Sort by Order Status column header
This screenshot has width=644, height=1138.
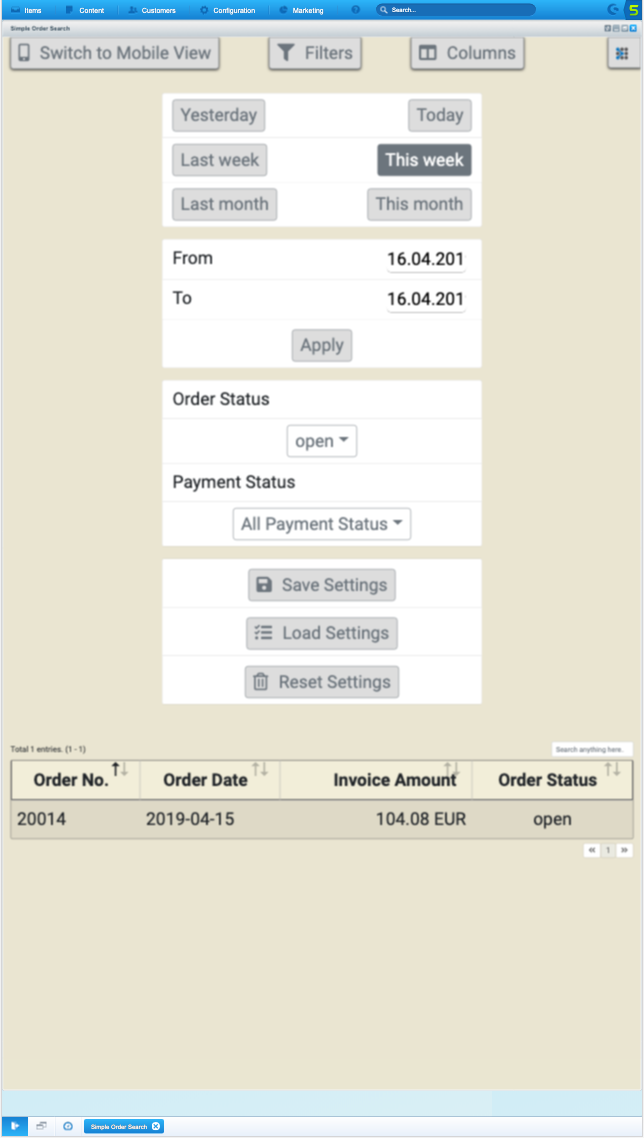pyautogui.click(x=552, y=780)
